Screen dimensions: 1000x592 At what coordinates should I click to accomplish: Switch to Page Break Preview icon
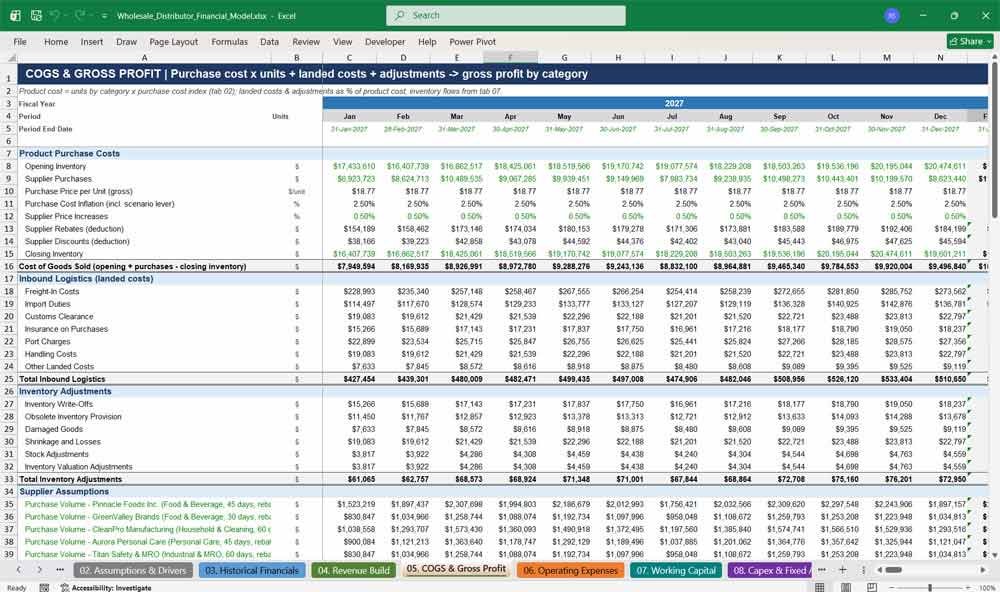[871, 587]
